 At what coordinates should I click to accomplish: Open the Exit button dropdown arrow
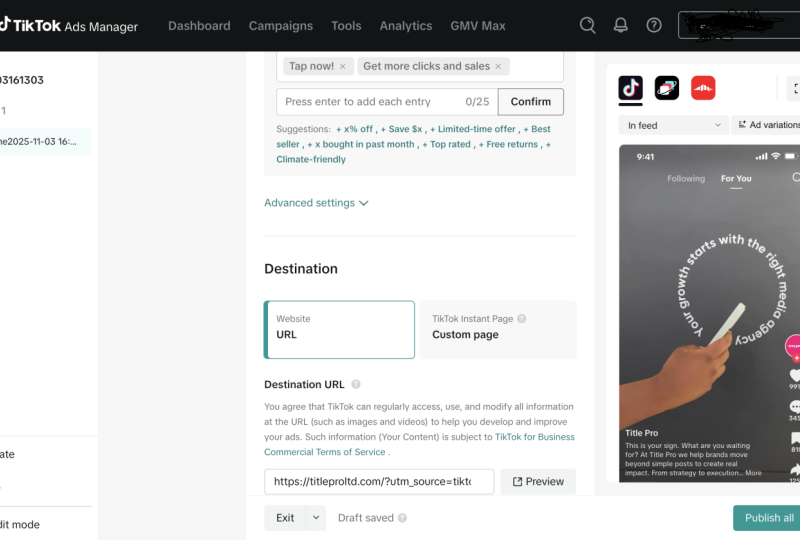[x=316, y=518]
